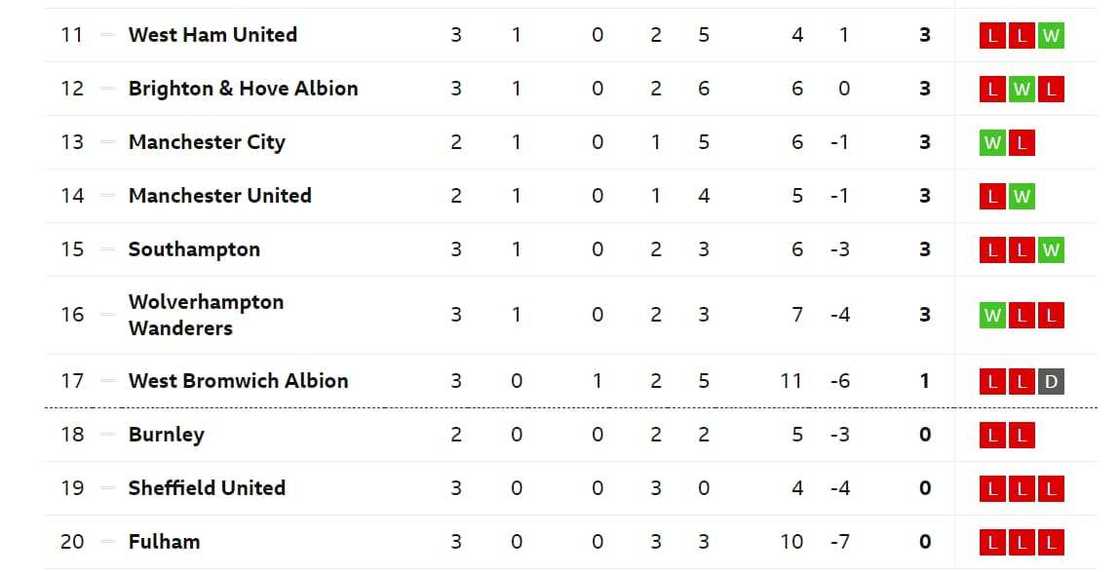This screenshot has height=572, width=1120.
Task: Click the no-movement dash beside Fulham
Action: tap(108, 542)
